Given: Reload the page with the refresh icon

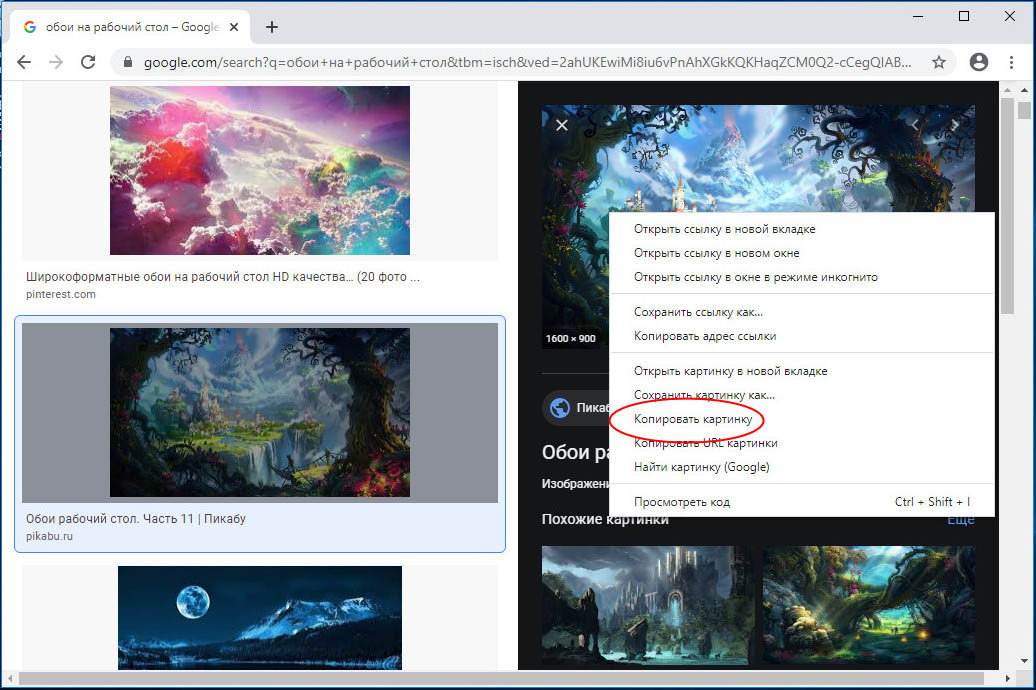Looking at the screenshot, I should tap(88, 62).
